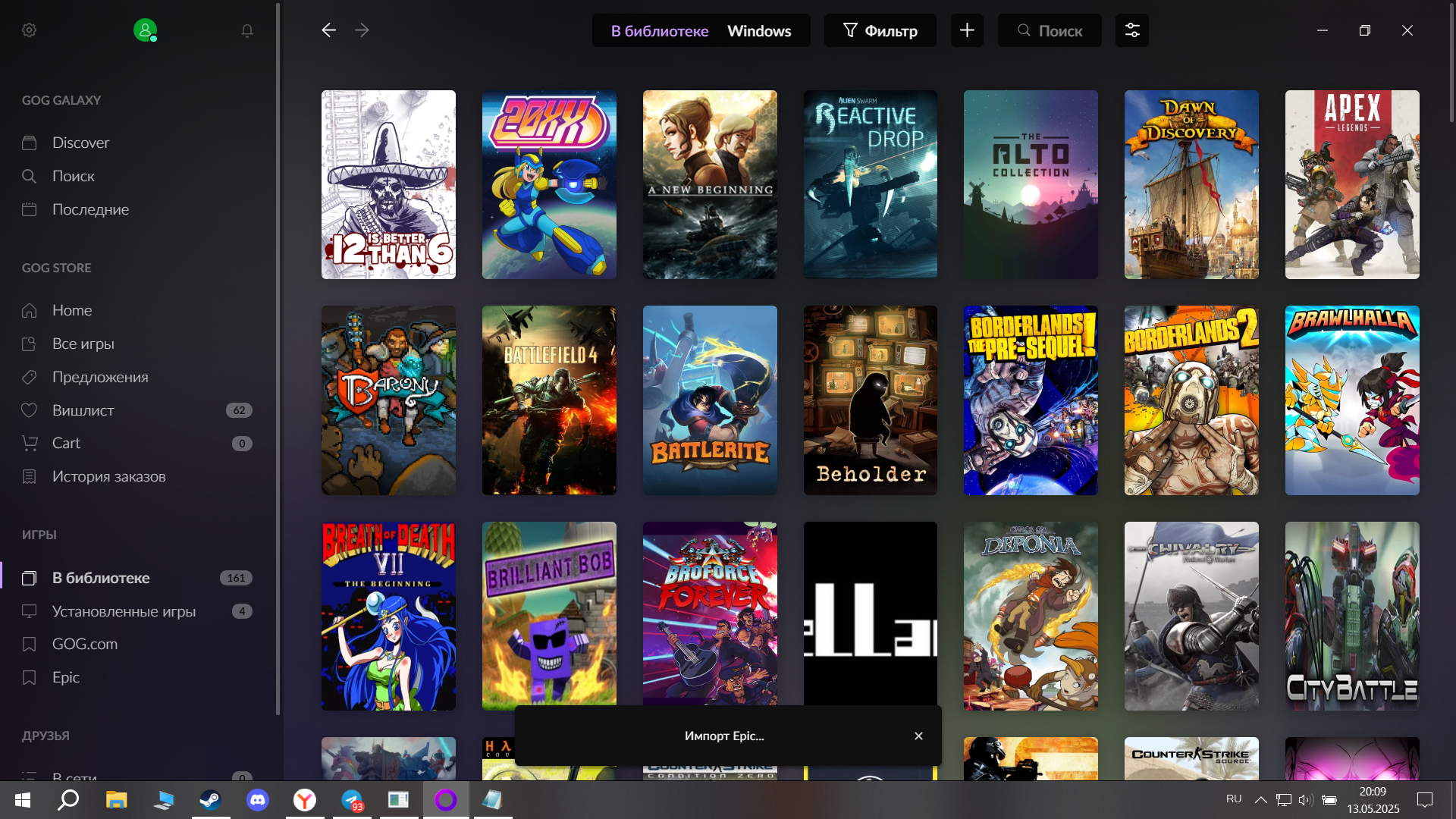Screen dimensions: 1456x819
Task: Open the Beholder cover
Action: pos(871,400)
